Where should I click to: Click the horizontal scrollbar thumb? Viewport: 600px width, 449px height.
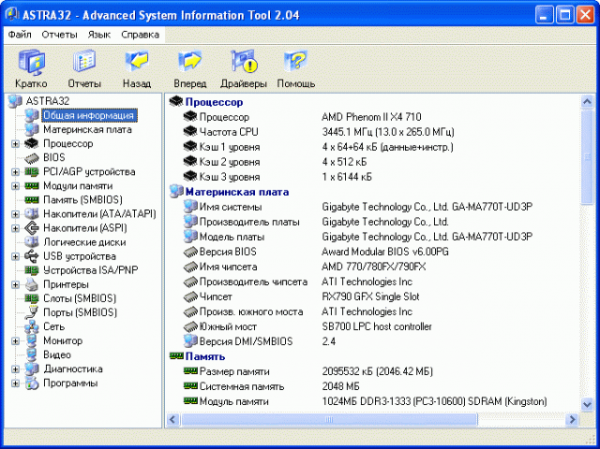[329, 420]
